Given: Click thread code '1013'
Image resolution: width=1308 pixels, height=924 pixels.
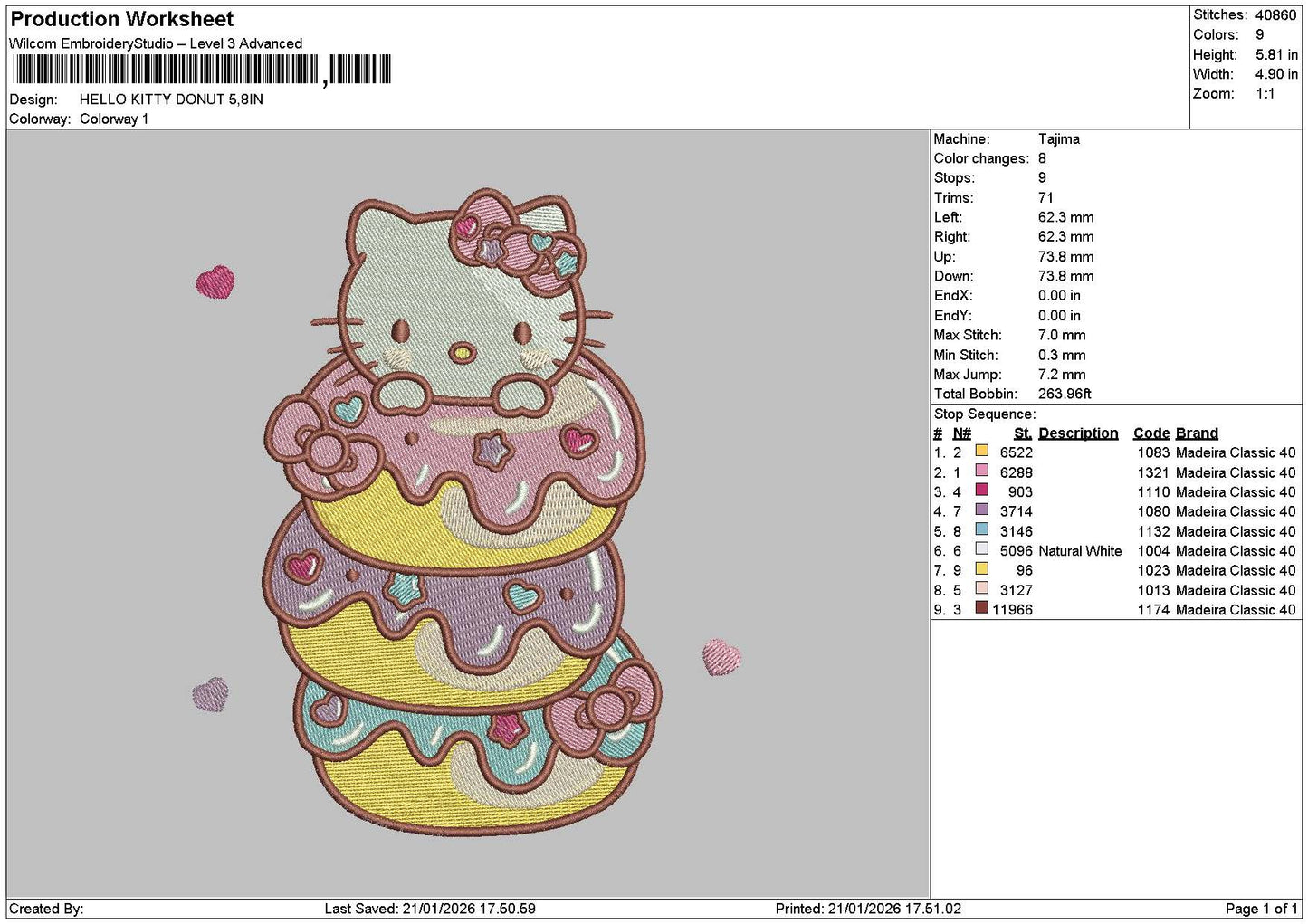Looking at the screenshot, I should pos(1153,591).
